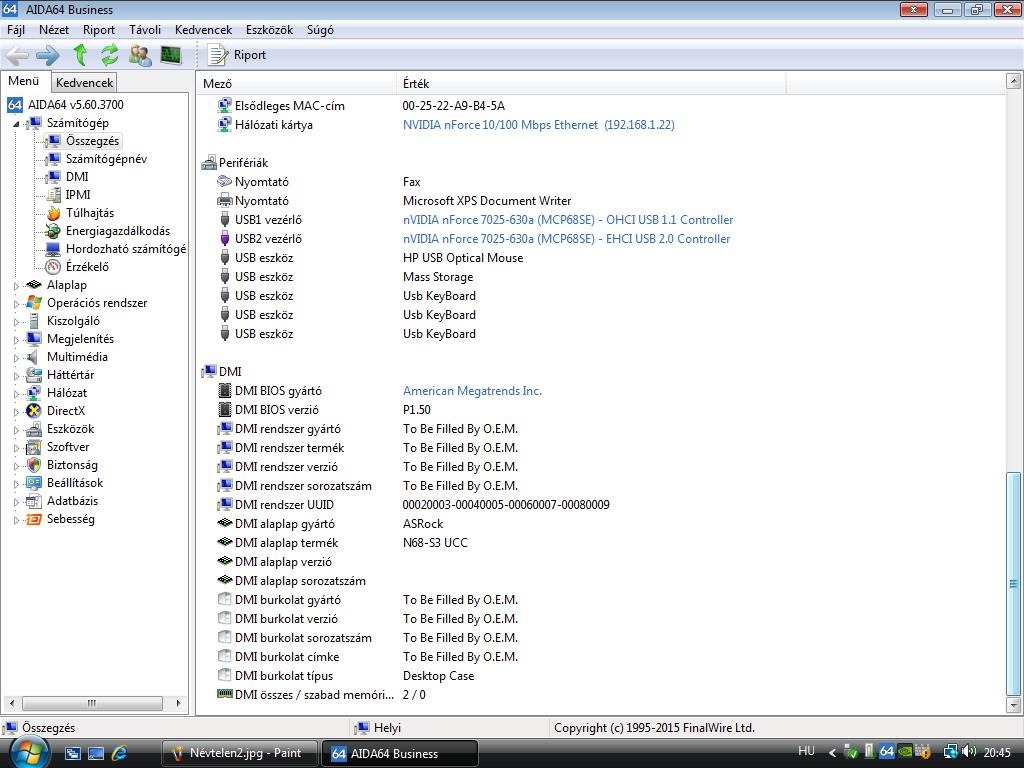
Task: Click the Sebesség benchmark icon
Action: tap(33, 519)
